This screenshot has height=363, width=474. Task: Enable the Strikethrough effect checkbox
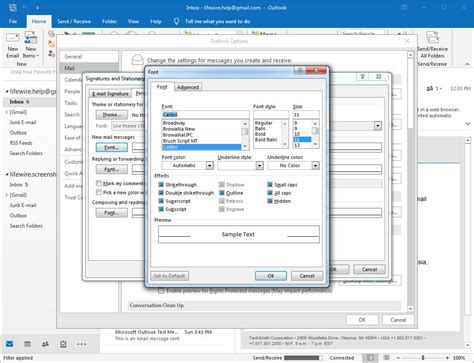[161, 185]
